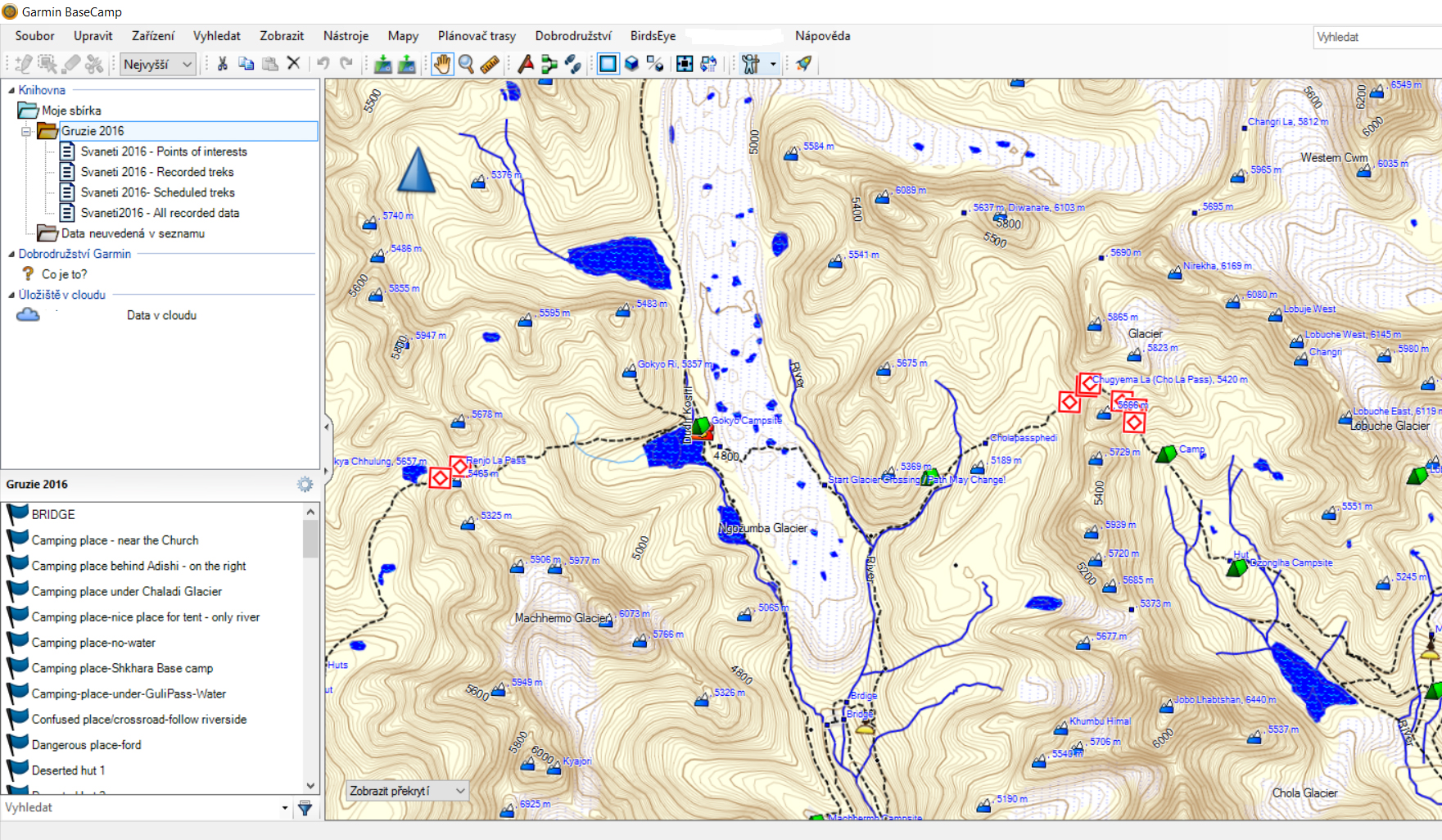The image size is (1442, 840).
Task: Select the New Route tool
Action: point(549,64)
